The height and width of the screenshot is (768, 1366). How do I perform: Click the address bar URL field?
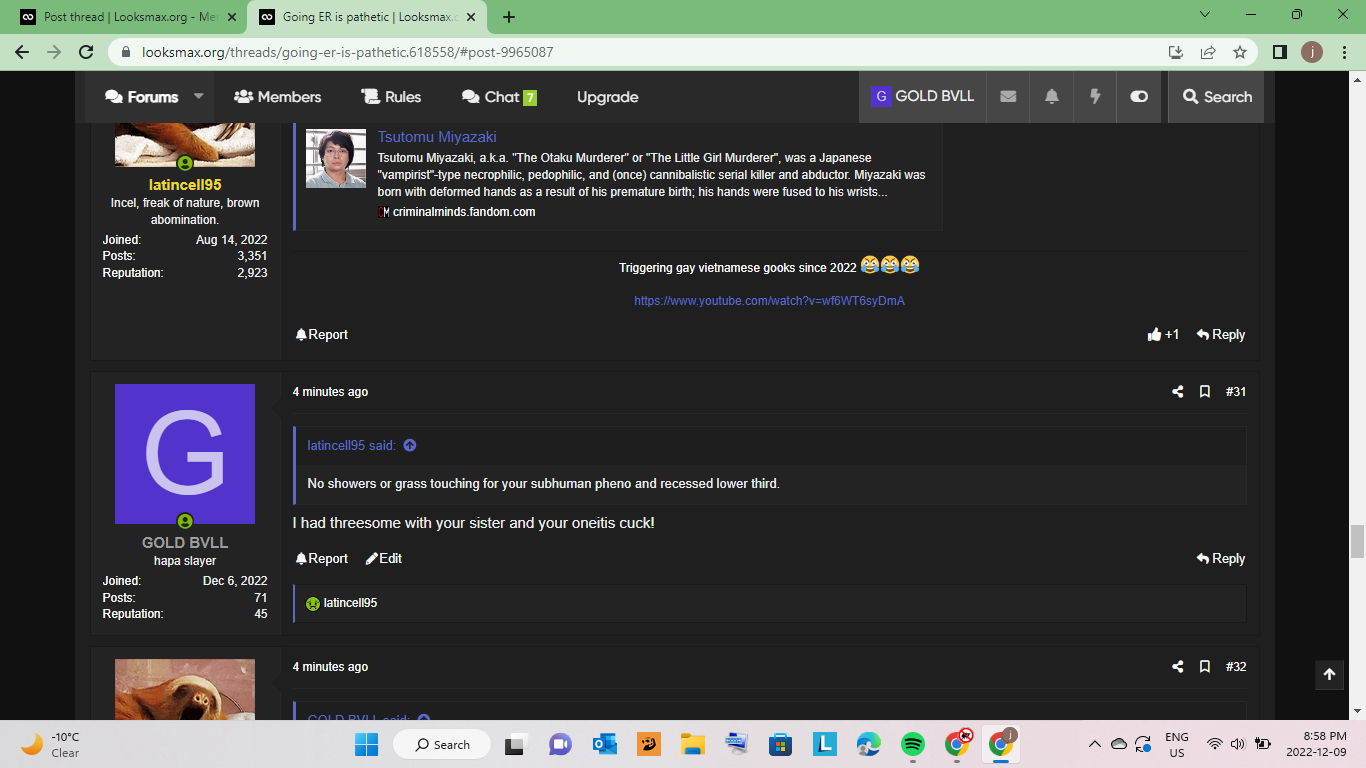pyautogui.click(x=640, y=52)
